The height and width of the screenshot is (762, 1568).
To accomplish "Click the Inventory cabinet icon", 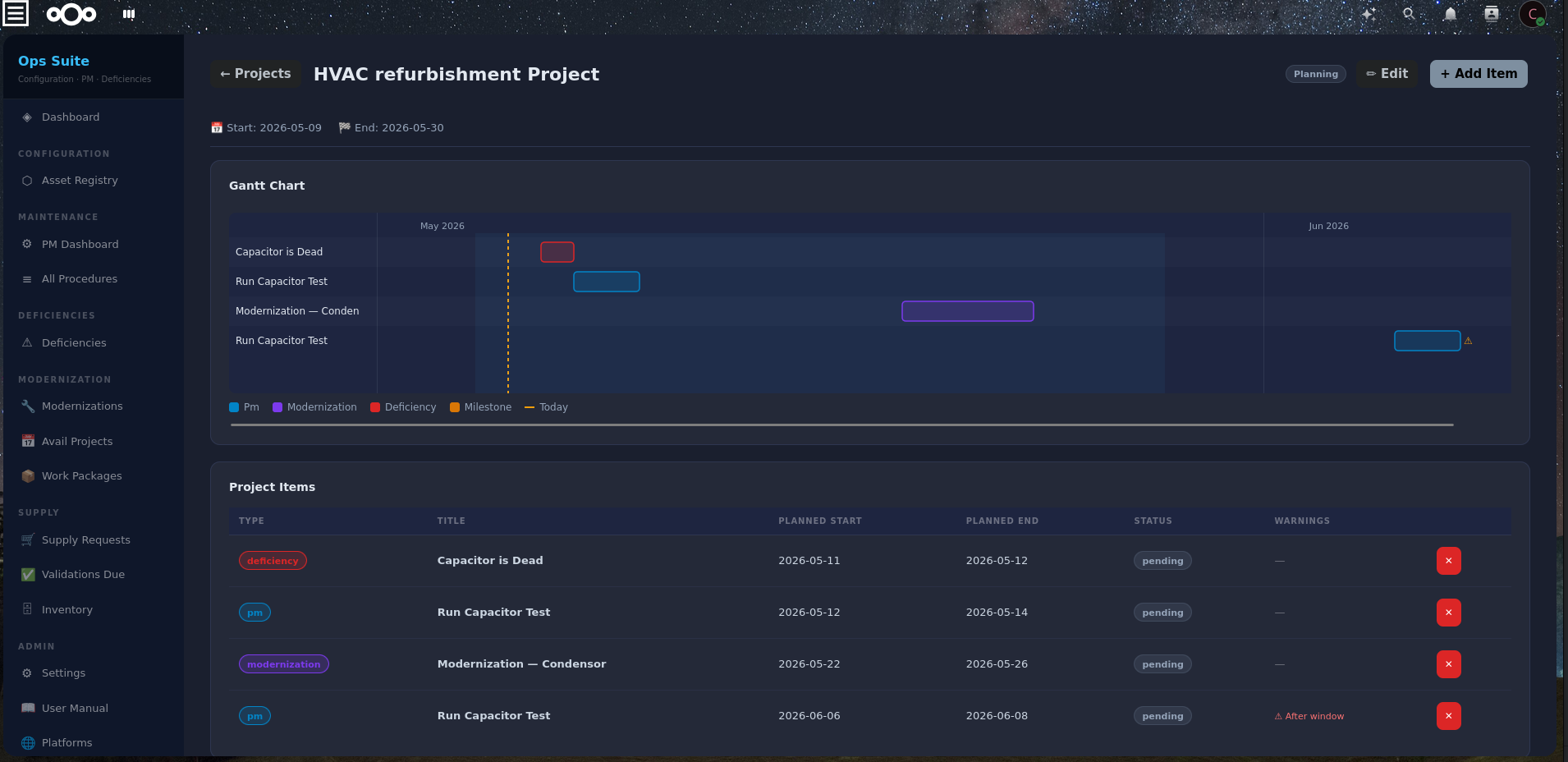I will point(27,609).
